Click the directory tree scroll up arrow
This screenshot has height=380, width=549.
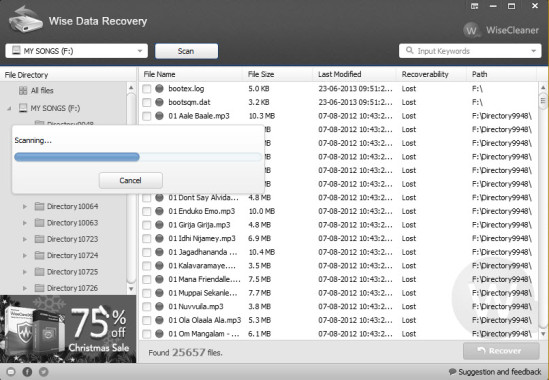[131, 88]
